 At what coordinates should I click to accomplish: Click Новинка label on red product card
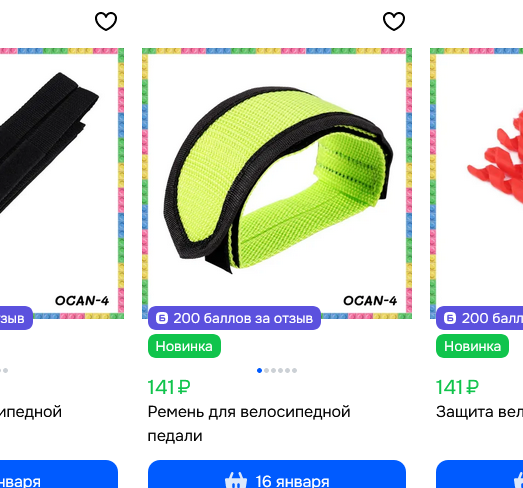tap(472, 346)
